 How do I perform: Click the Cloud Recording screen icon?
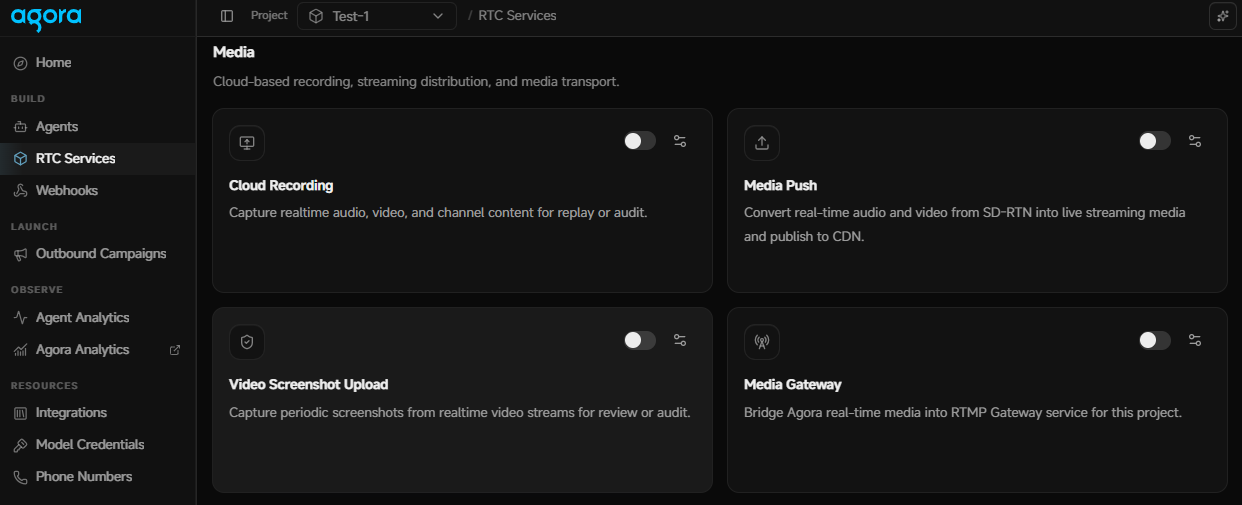247,142
